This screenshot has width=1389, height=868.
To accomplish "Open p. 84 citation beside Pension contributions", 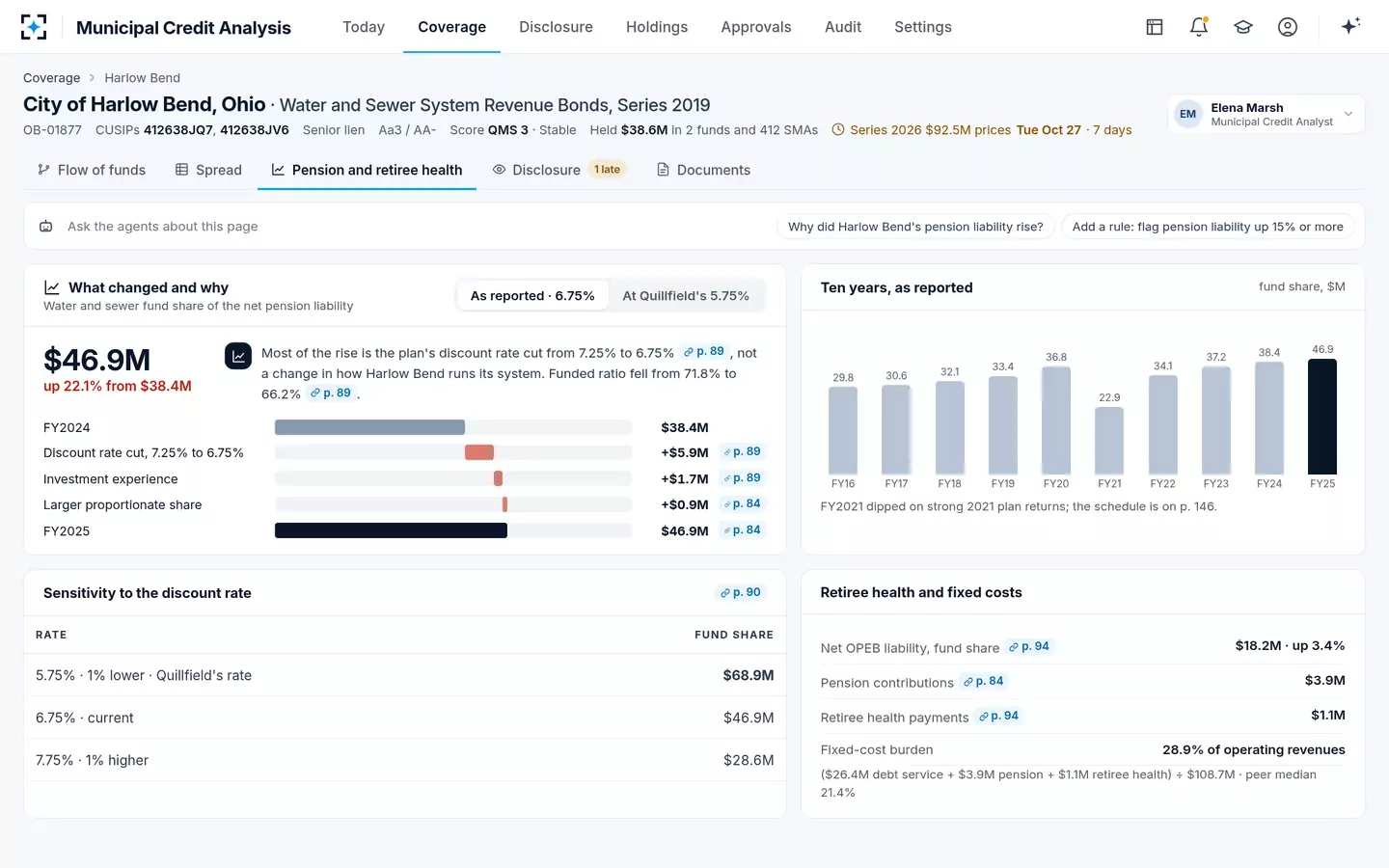I will click(984, 681).
